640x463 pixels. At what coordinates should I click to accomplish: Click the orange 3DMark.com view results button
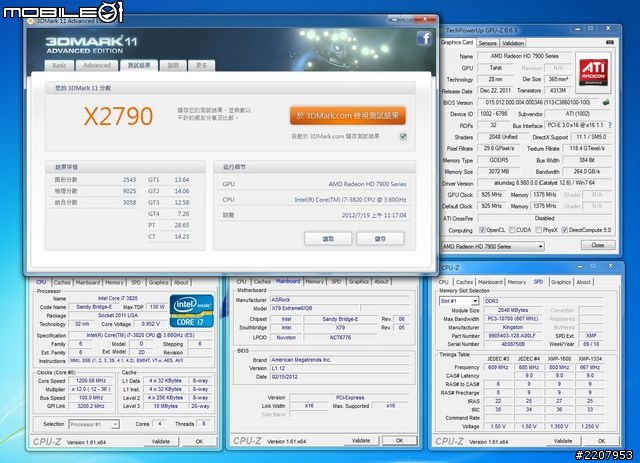click(348, 116)
